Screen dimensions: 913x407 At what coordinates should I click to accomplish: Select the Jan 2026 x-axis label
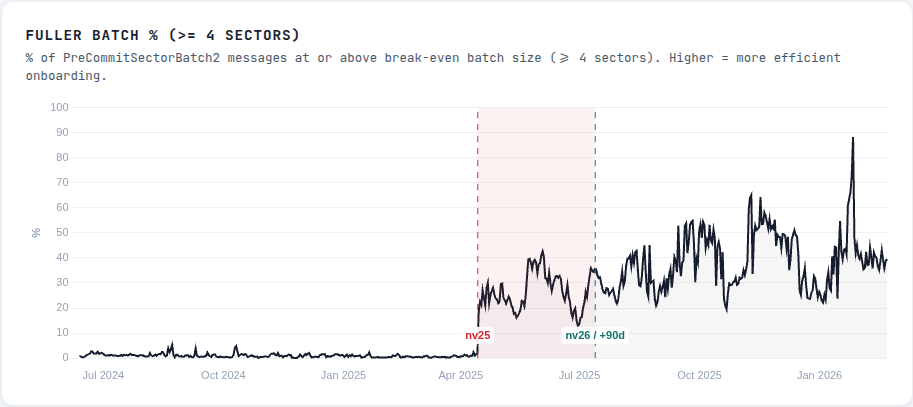[x=819, y=376]
